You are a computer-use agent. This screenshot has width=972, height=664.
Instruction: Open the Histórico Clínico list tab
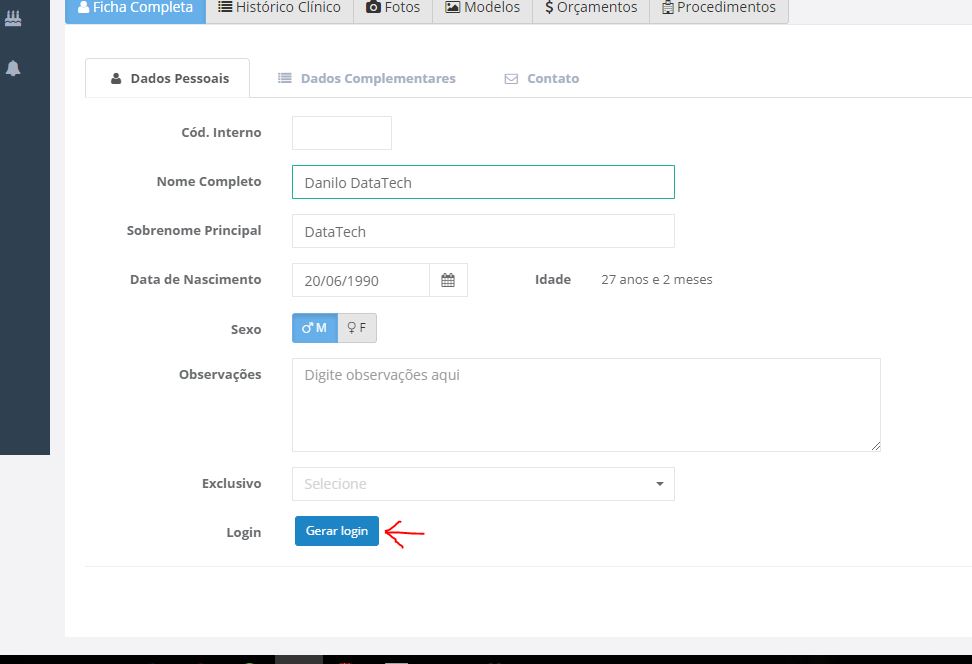[279, 8]
